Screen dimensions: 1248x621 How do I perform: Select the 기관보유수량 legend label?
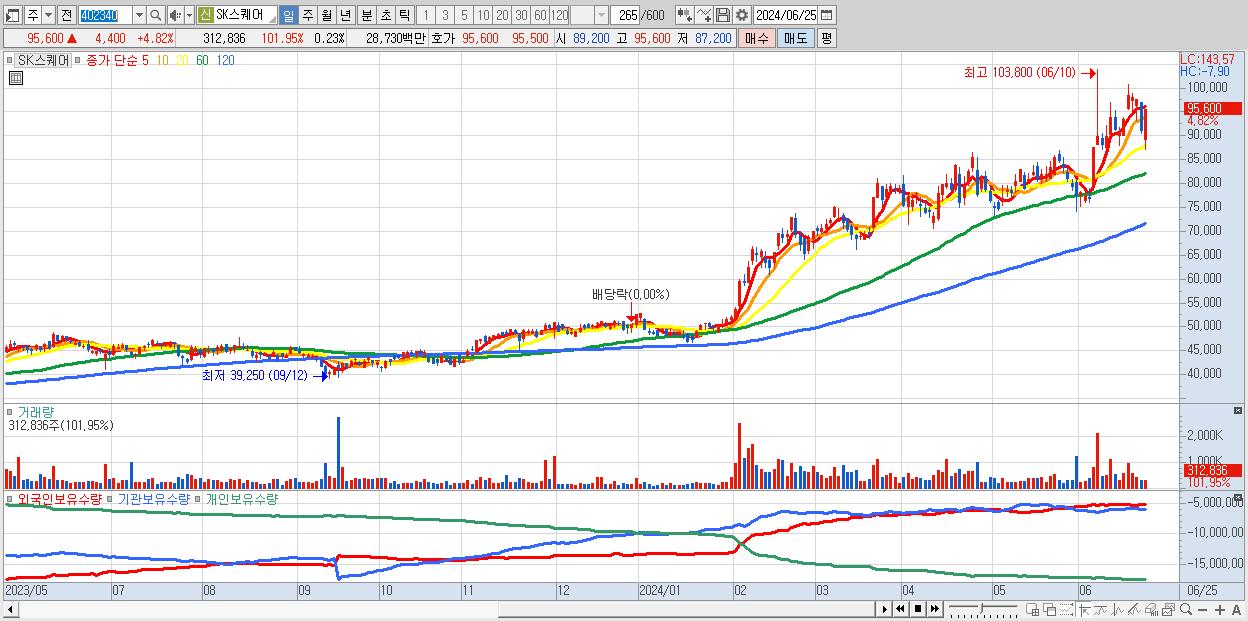tap(155, 498)
